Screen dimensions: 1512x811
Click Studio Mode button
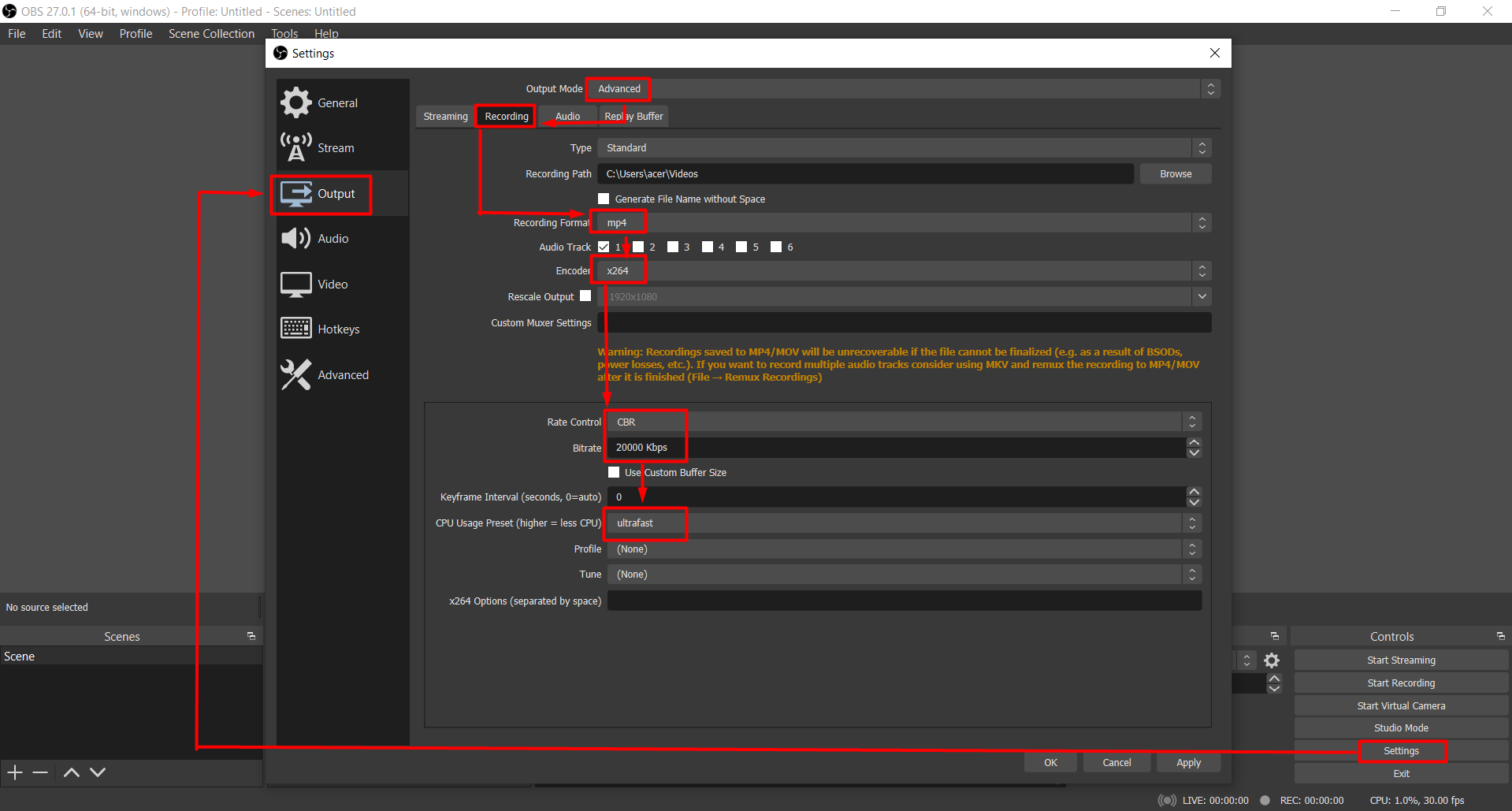tap(1401, 727)
